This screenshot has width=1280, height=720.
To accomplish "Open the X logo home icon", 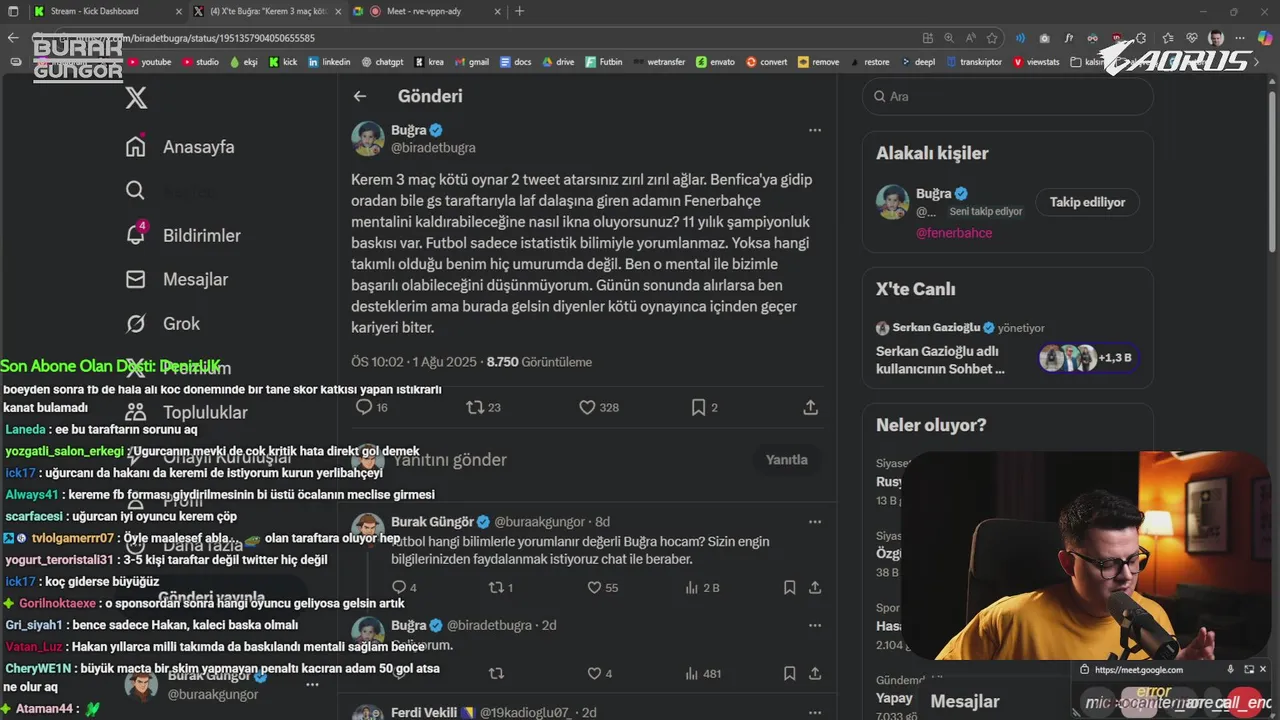I will click(136, 97).
